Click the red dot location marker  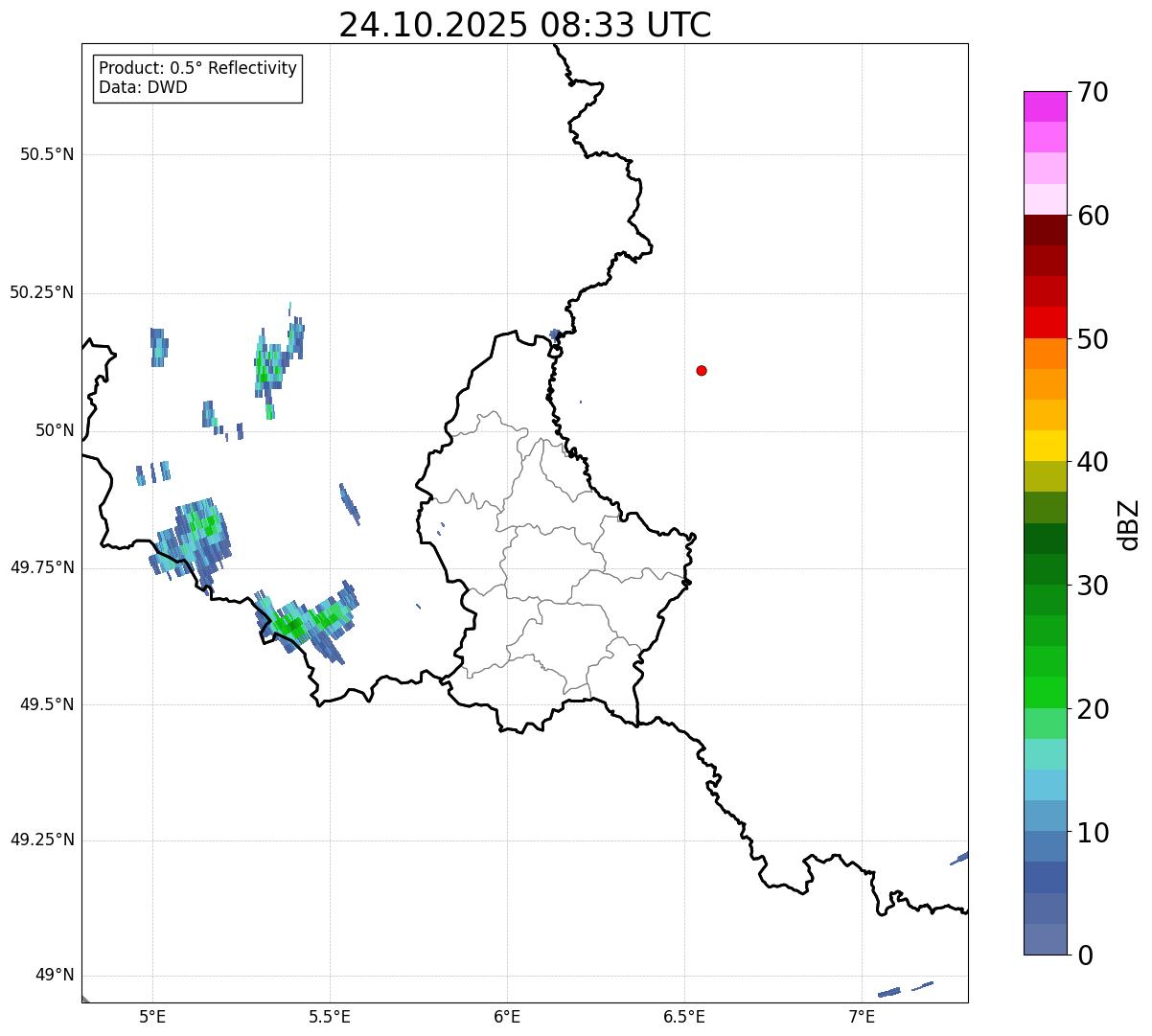(702, 371)
